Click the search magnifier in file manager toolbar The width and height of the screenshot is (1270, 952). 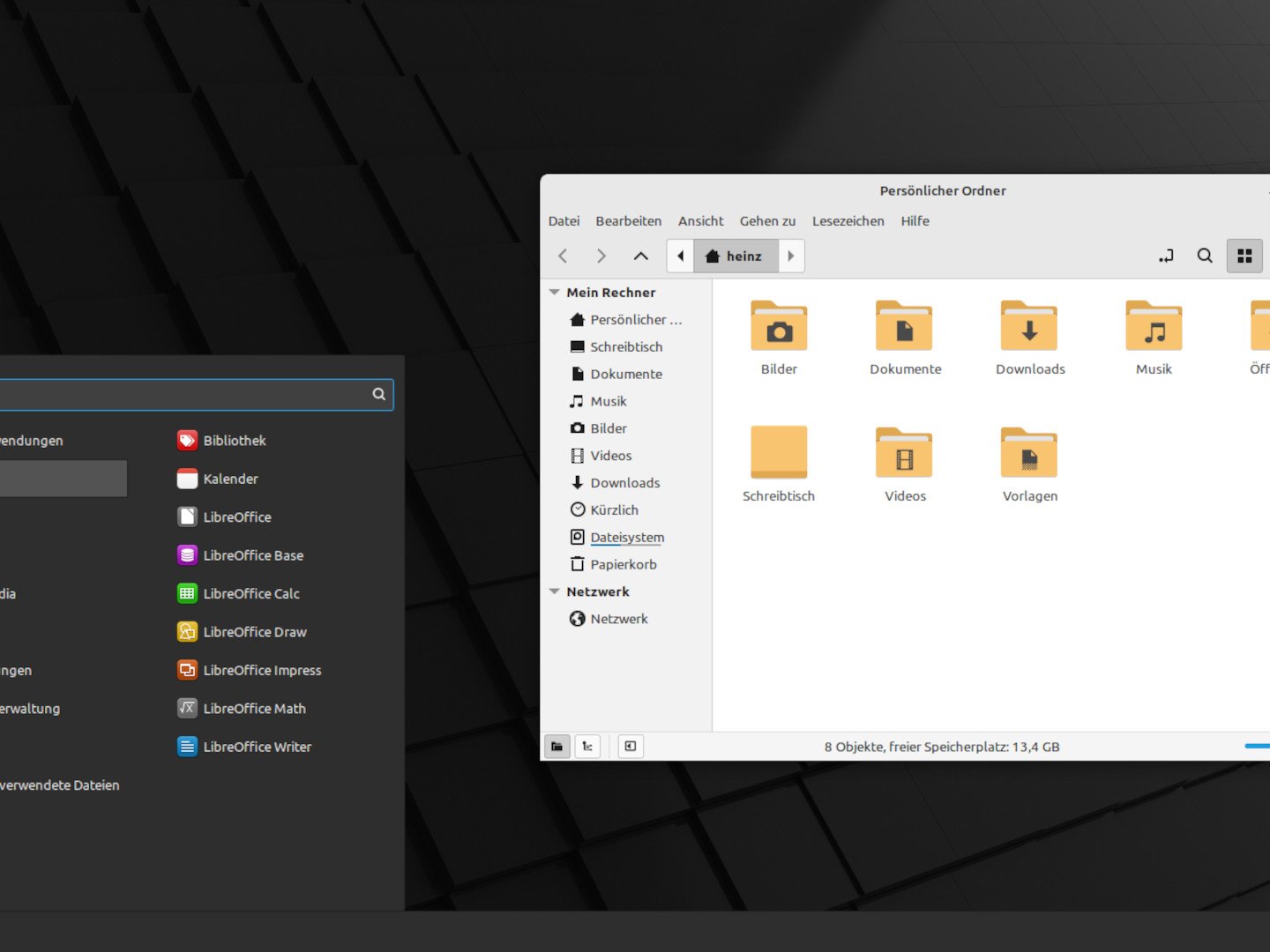click(1204, 257)
